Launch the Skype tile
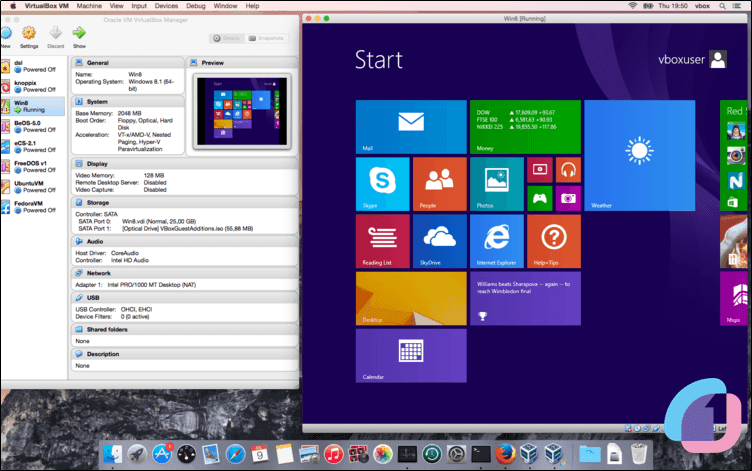 pos(383,184)
